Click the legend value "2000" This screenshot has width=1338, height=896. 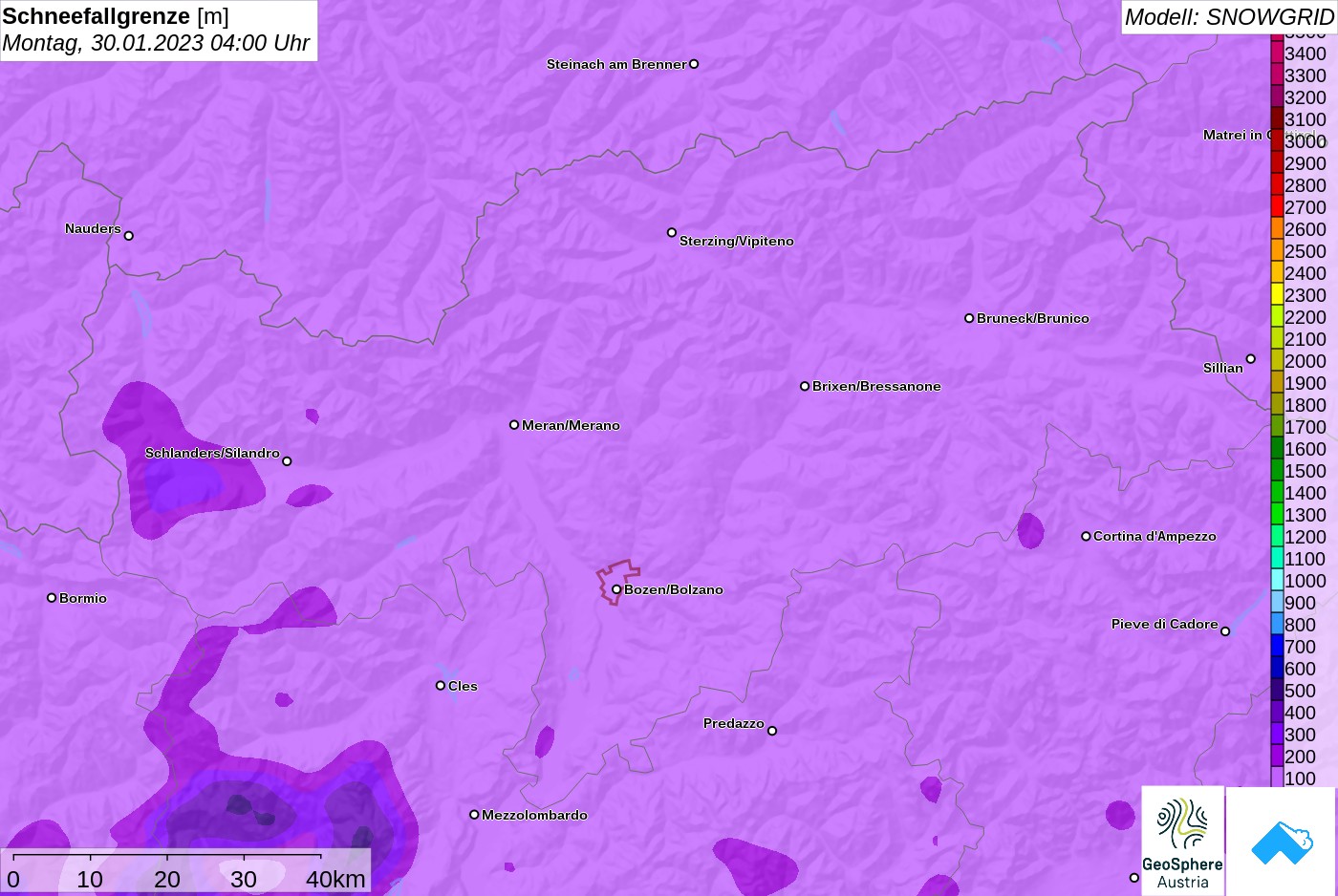1306,361
